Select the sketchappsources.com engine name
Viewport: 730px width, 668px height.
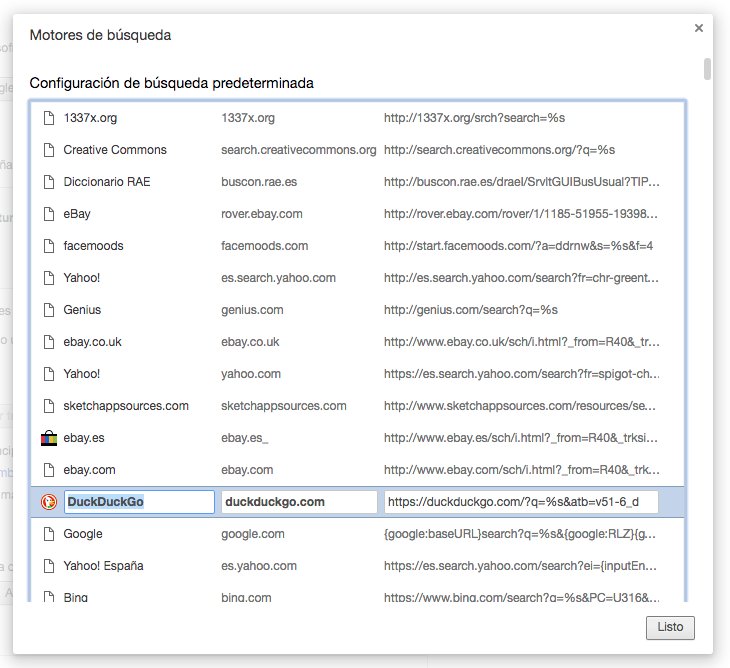click(126, 406)
